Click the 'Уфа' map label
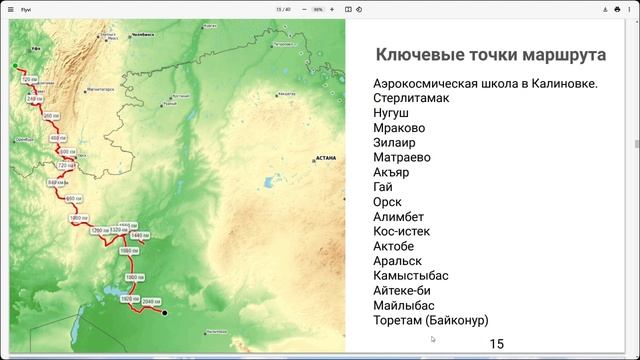The width and height of the screenshot is (640, 360). 36,49
